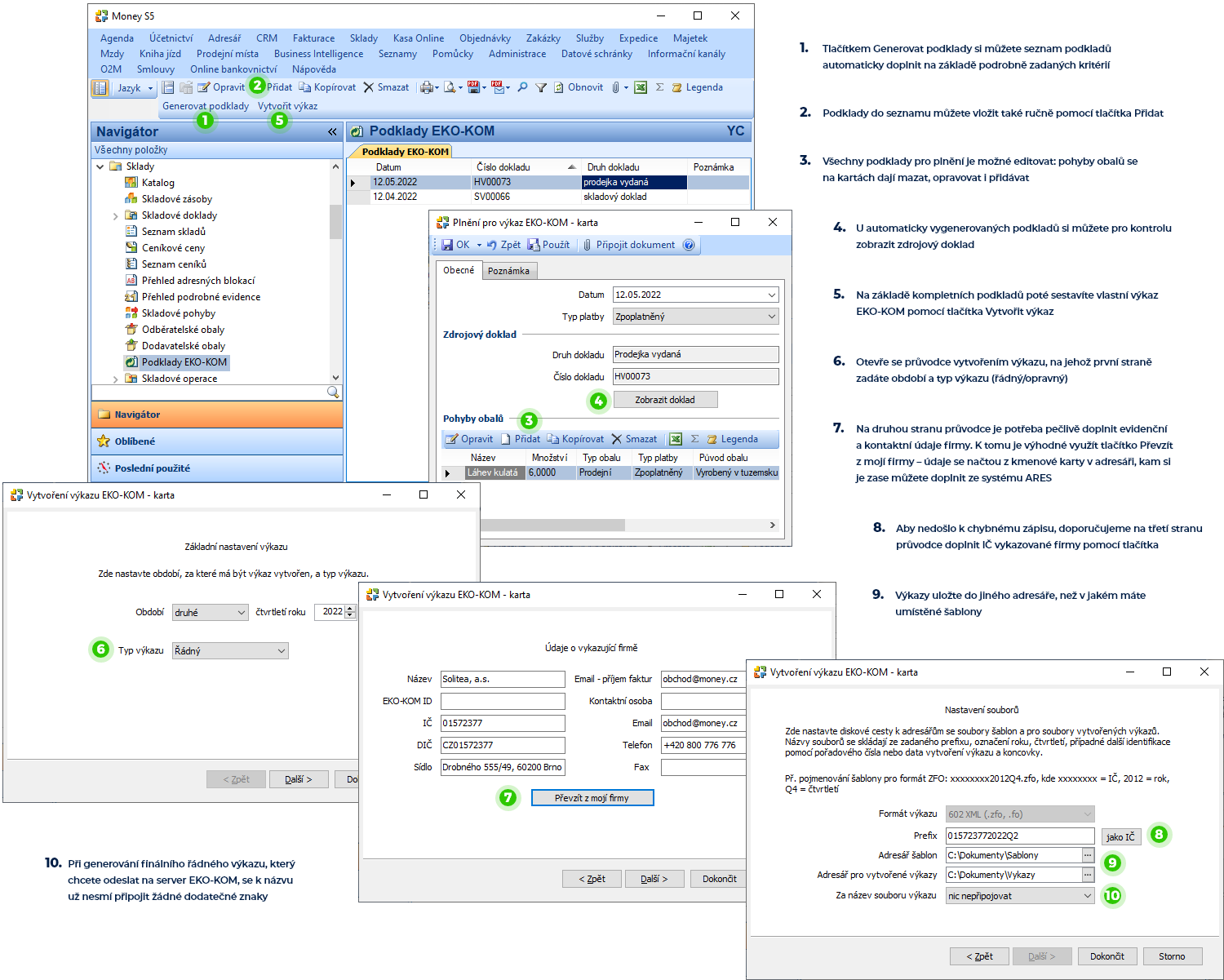Click Dokončit in the Nastavení souborů window
Screen dimensions: 1224x980
[1107, 956]
